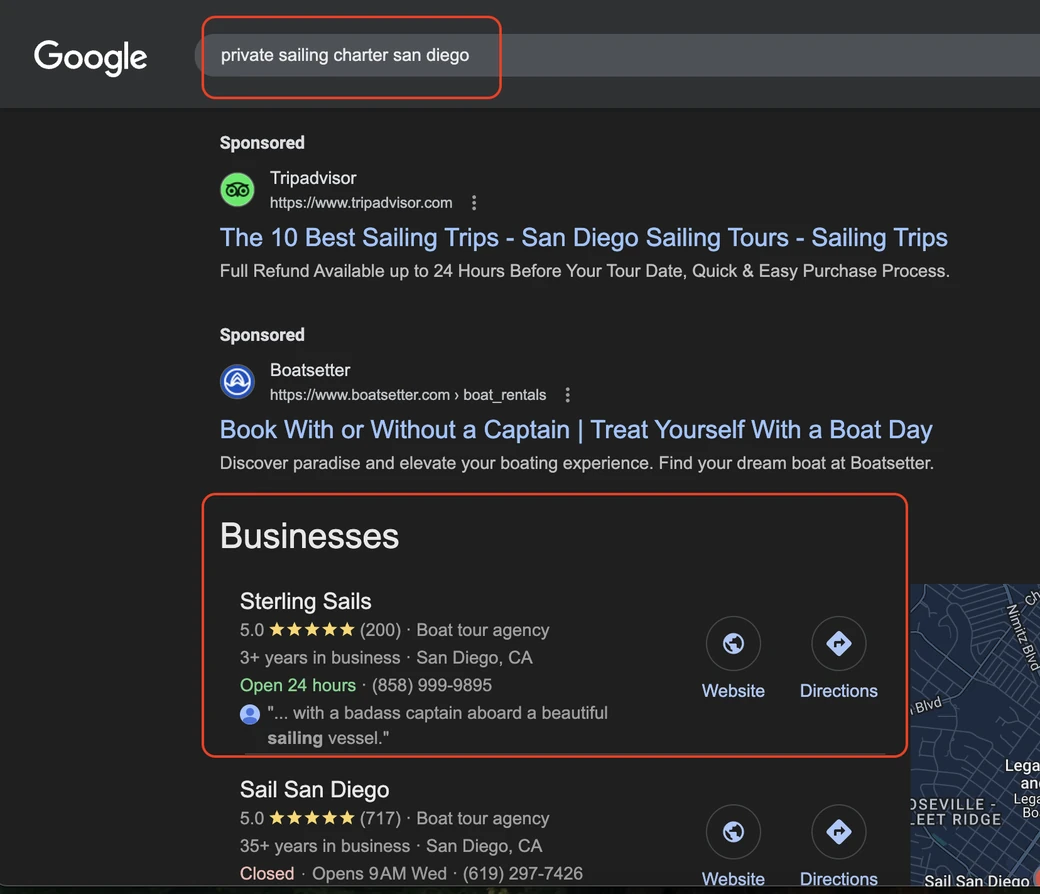Click the Tripadvisor owl logo icon
The image size is (1040, 894).
pyautogui.click(x=237, y=190)
